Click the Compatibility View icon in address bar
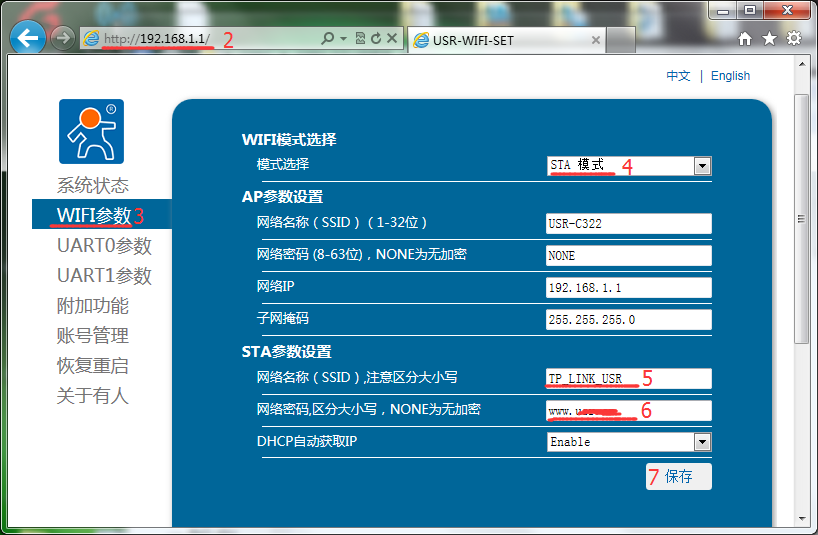This screenshot has height=535, width=818. 360,39
